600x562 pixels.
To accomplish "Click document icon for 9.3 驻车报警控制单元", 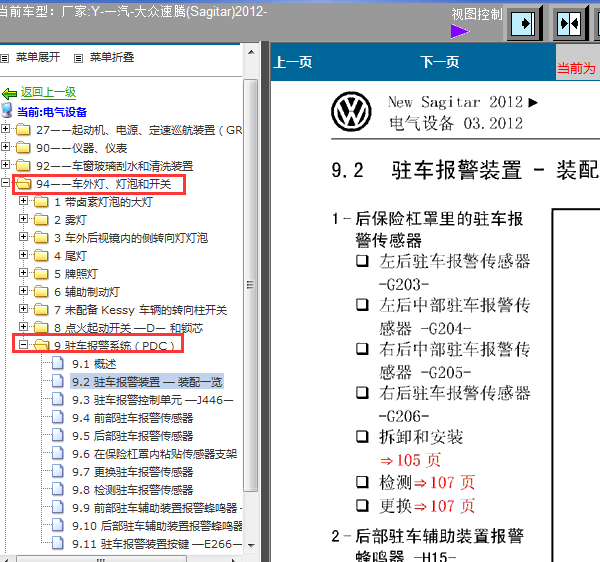I will coord(58,399).
